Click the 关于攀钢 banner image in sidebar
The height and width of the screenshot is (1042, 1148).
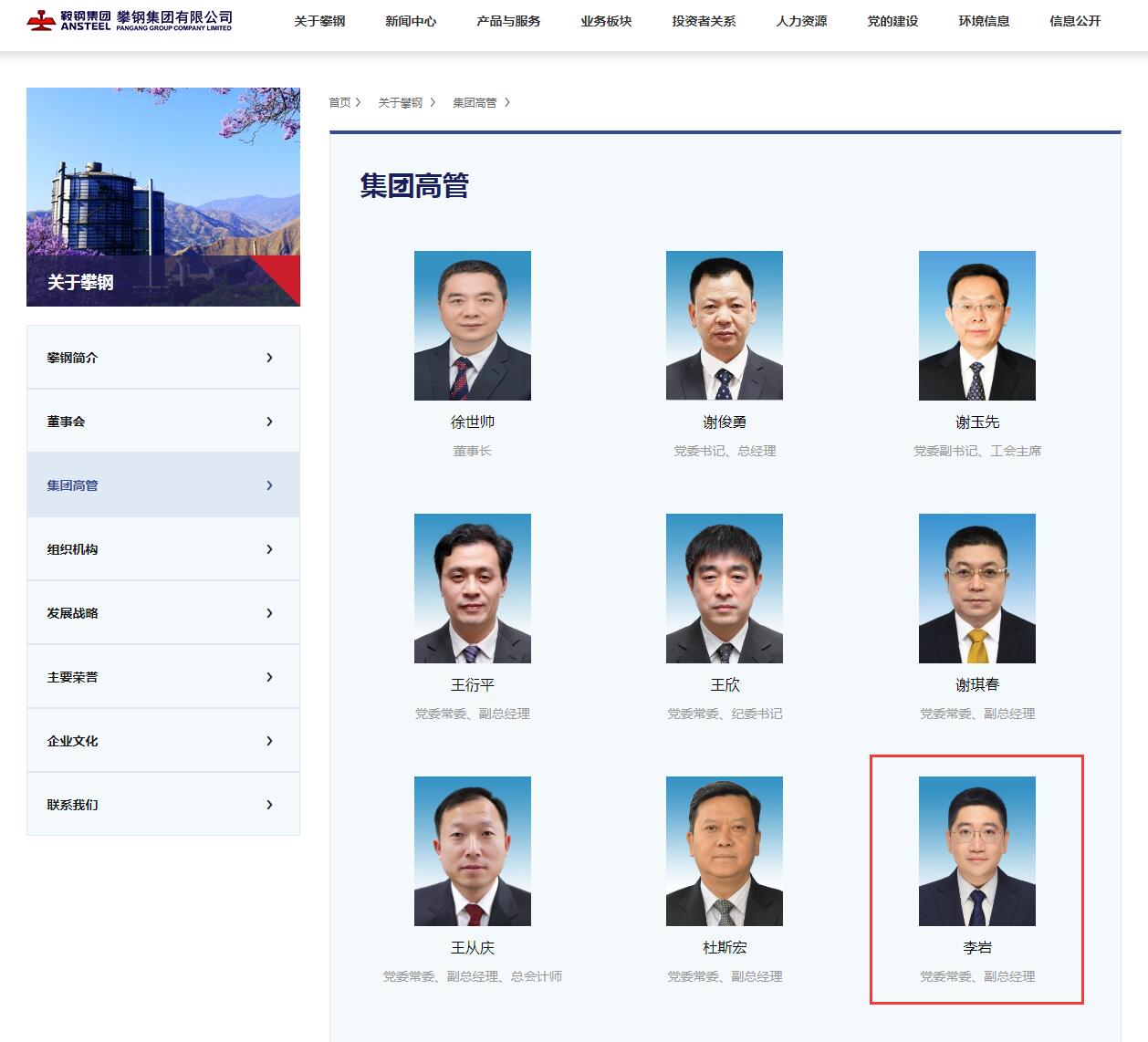pyautogui.click(x=163, y=197)
